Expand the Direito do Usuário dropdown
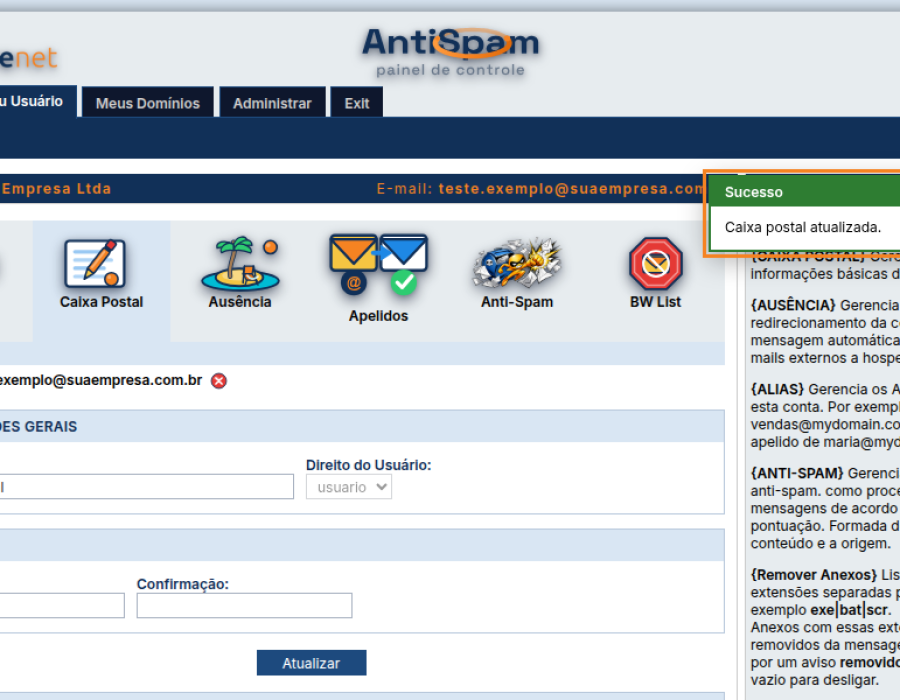 (349, 487)
